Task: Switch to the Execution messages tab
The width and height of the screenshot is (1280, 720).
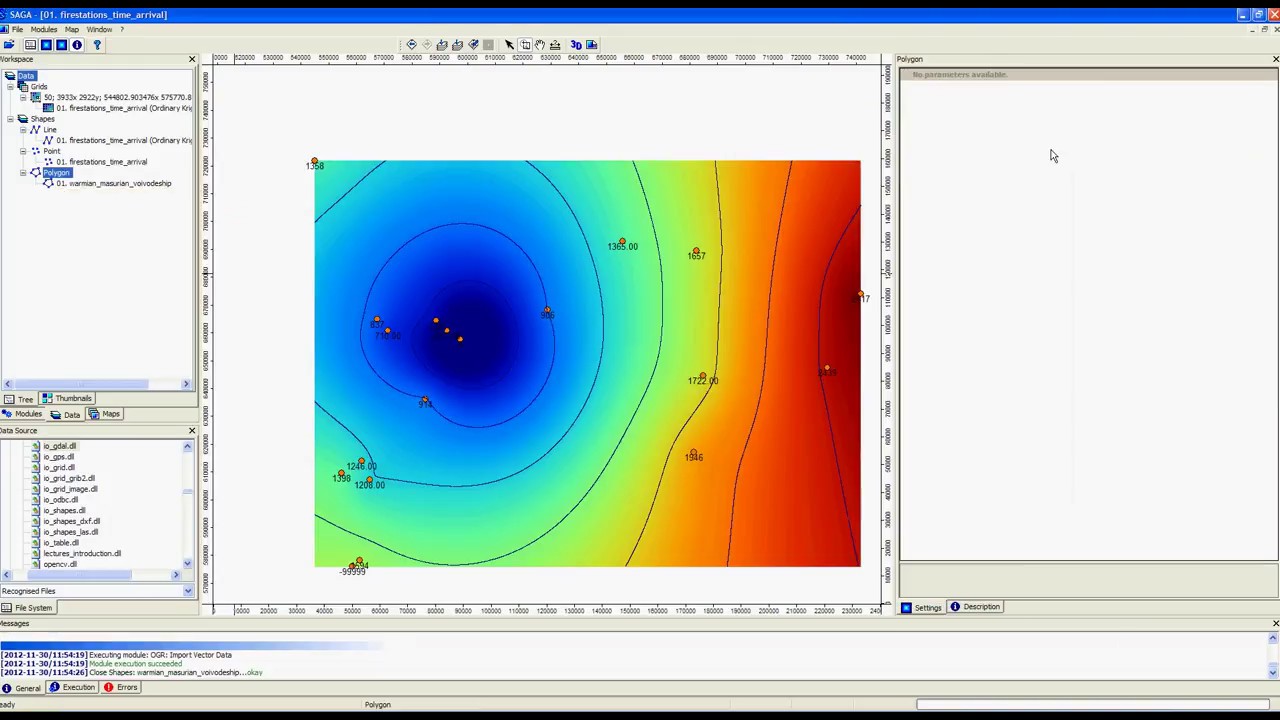Action: 72,688
